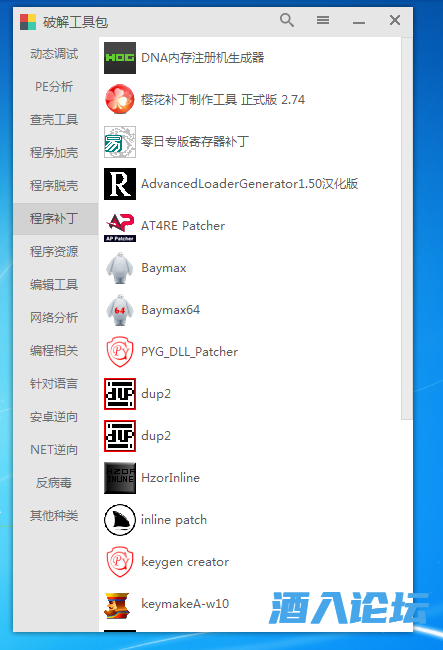
Task: Switch to the 动态调试 category
Action: 54,54
